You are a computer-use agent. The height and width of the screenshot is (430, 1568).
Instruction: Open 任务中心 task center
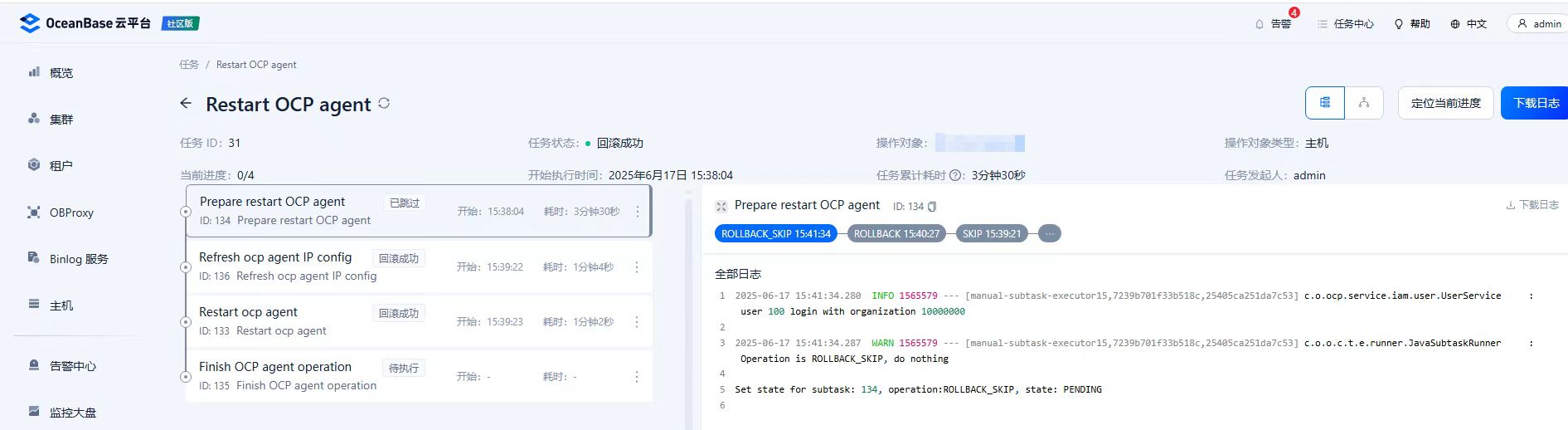pos(1345,24)
